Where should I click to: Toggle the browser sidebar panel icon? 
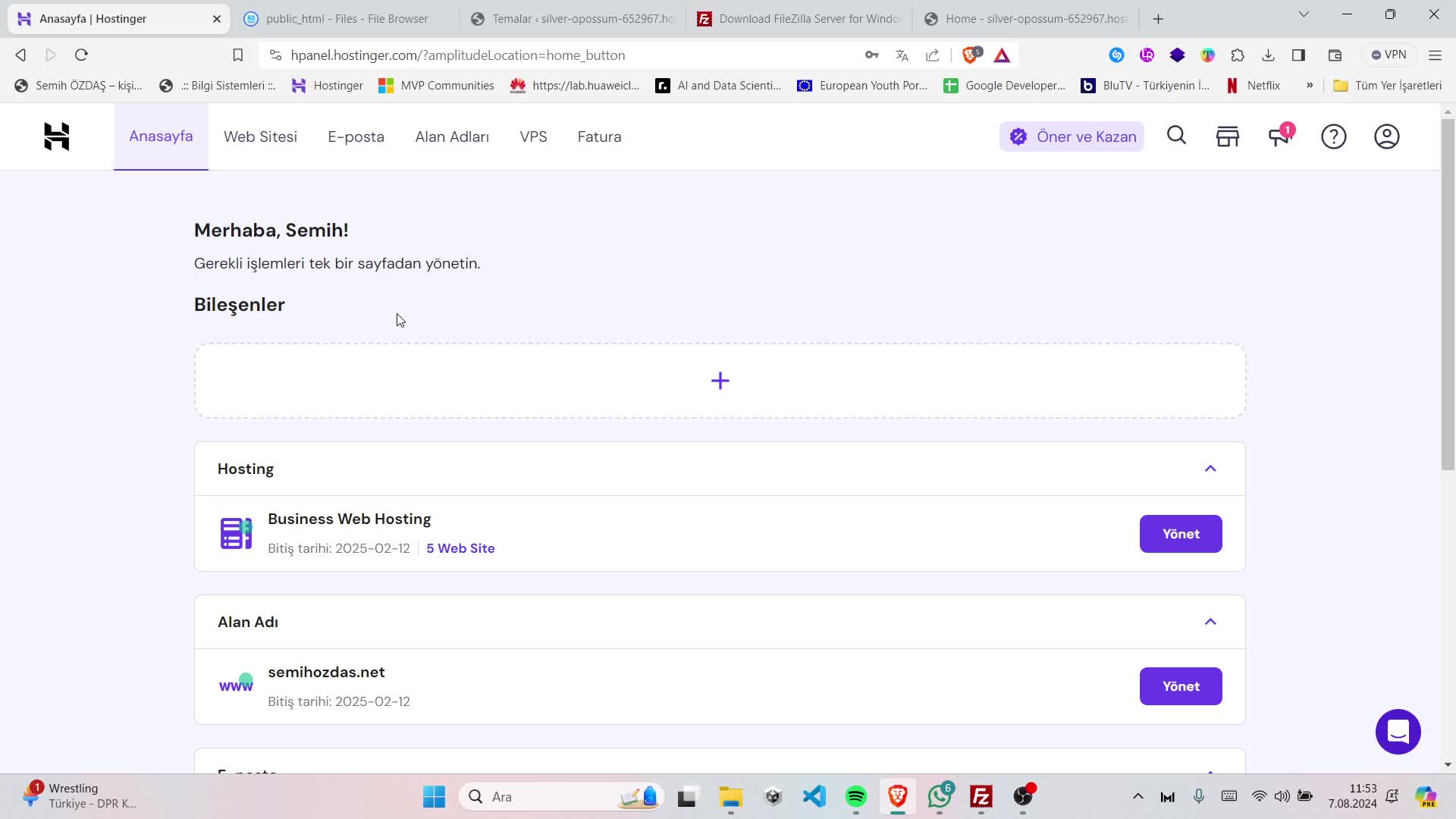(1298, 55)
